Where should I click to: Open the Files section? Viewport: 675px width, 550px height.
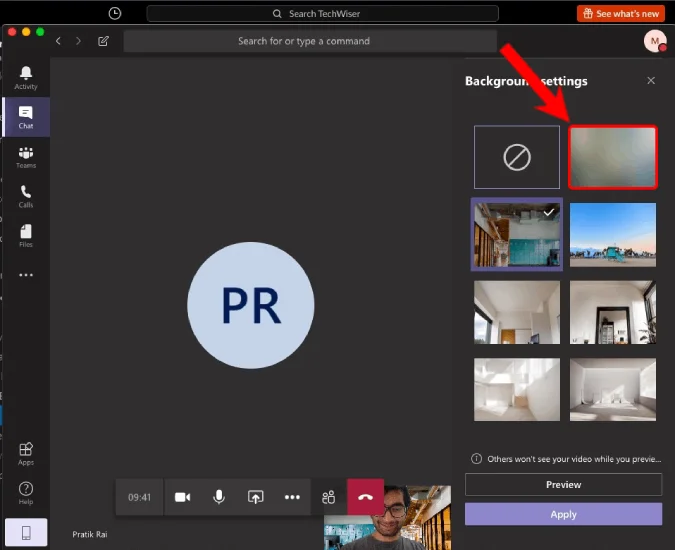(26, 235)
